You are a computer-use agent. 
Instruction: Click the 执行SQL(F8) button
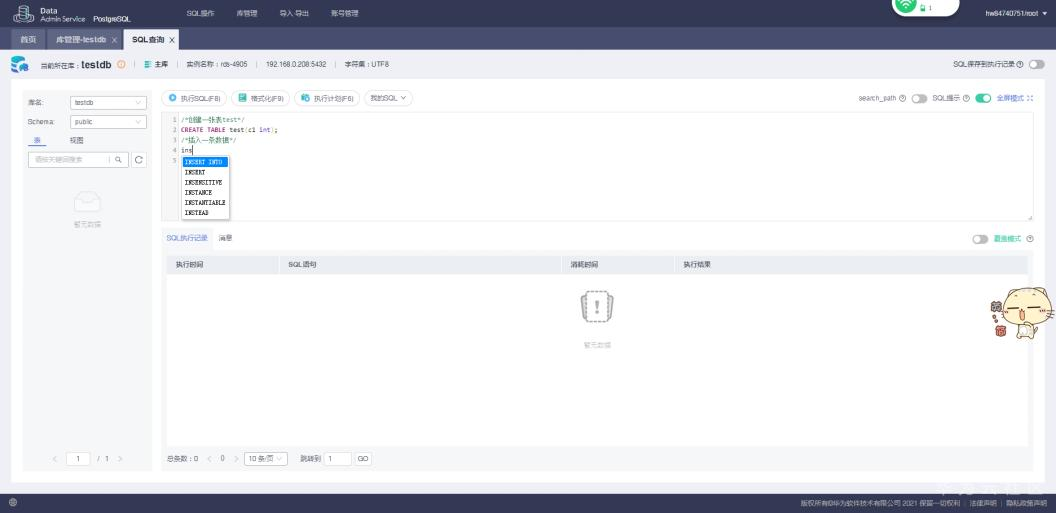(194, 98)
